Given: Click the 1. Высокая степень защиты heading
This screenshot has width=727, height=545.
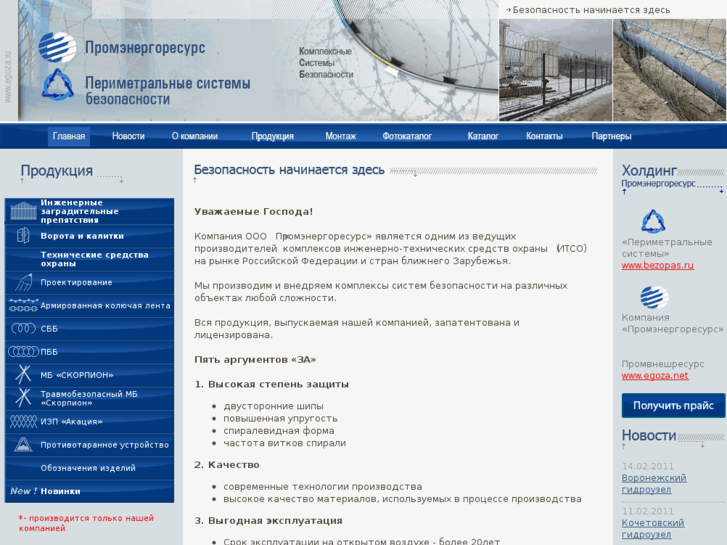Looking at the screenshot, I should pyautogui.click(x=272, y=384).
